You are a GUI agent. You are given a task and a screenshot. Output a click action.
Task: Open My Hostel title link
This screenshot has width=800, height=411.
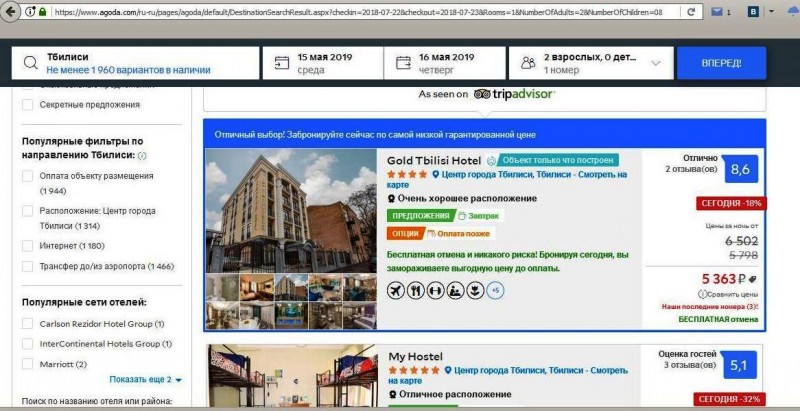(415, 356)
